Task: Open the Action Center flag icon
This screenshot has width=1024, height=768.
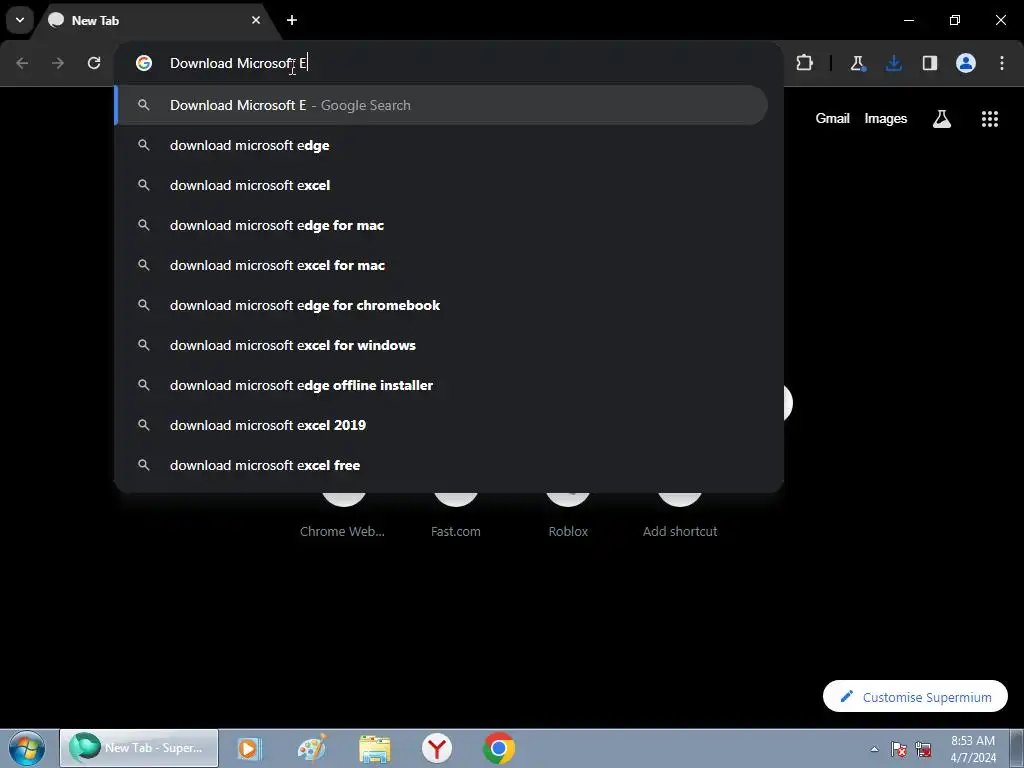Action: 899,749
